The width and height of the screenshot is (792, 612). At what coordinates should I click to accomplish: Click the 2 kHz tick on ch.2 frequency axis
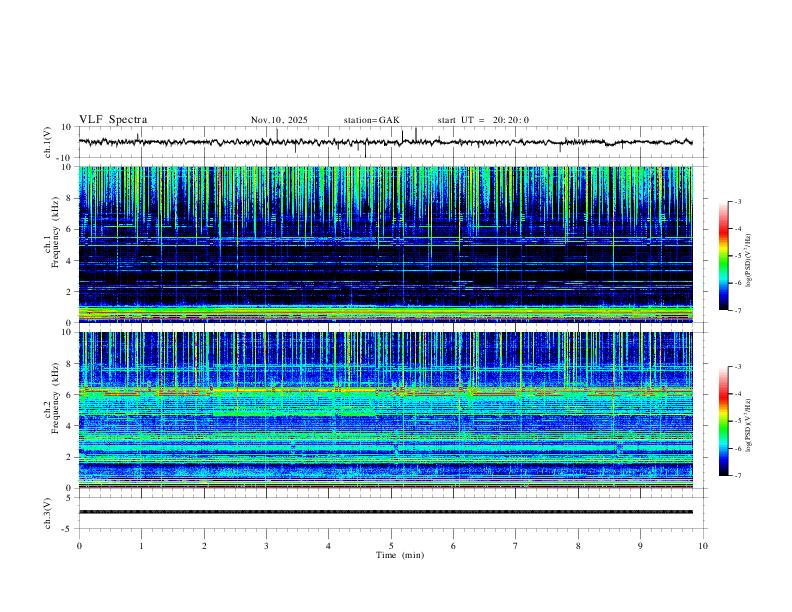[70, 457]
